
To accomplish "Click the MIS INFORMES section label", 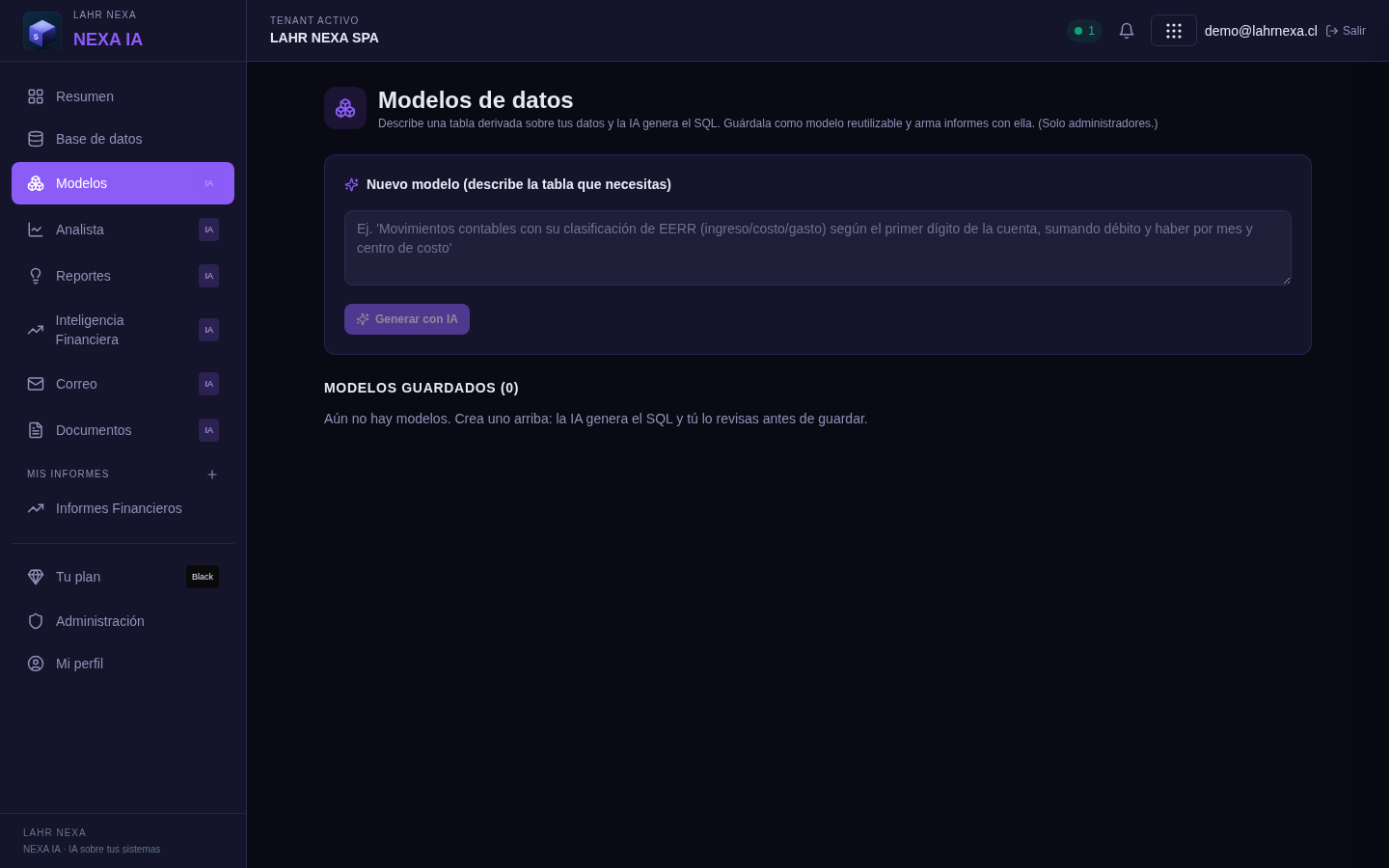I will (x=68, y=475).
